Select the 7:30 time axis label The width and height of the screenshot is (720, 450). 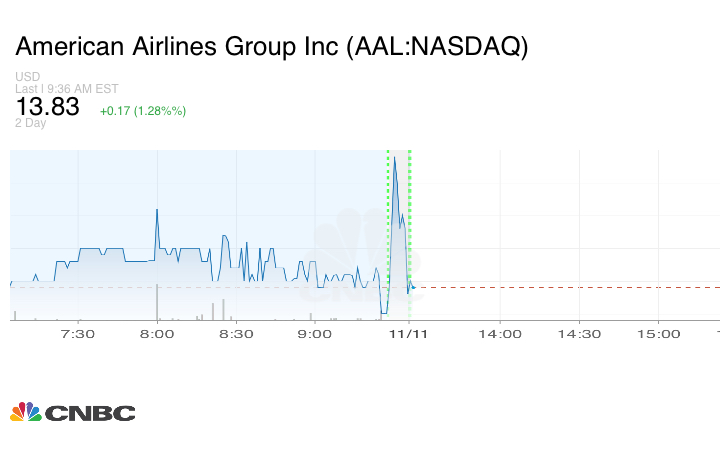[78, 334]
